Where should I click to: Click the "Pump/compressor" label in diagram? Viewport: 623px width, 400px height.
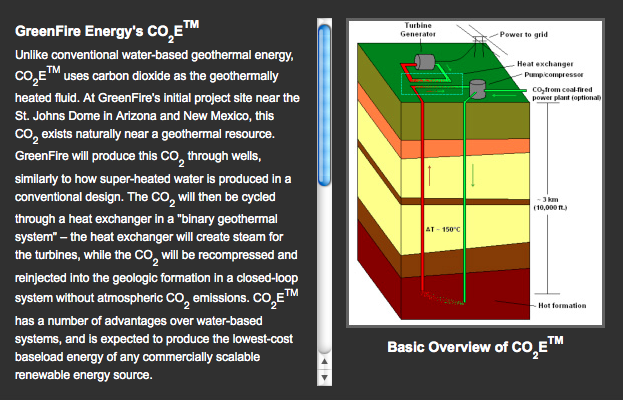(553, 75)
